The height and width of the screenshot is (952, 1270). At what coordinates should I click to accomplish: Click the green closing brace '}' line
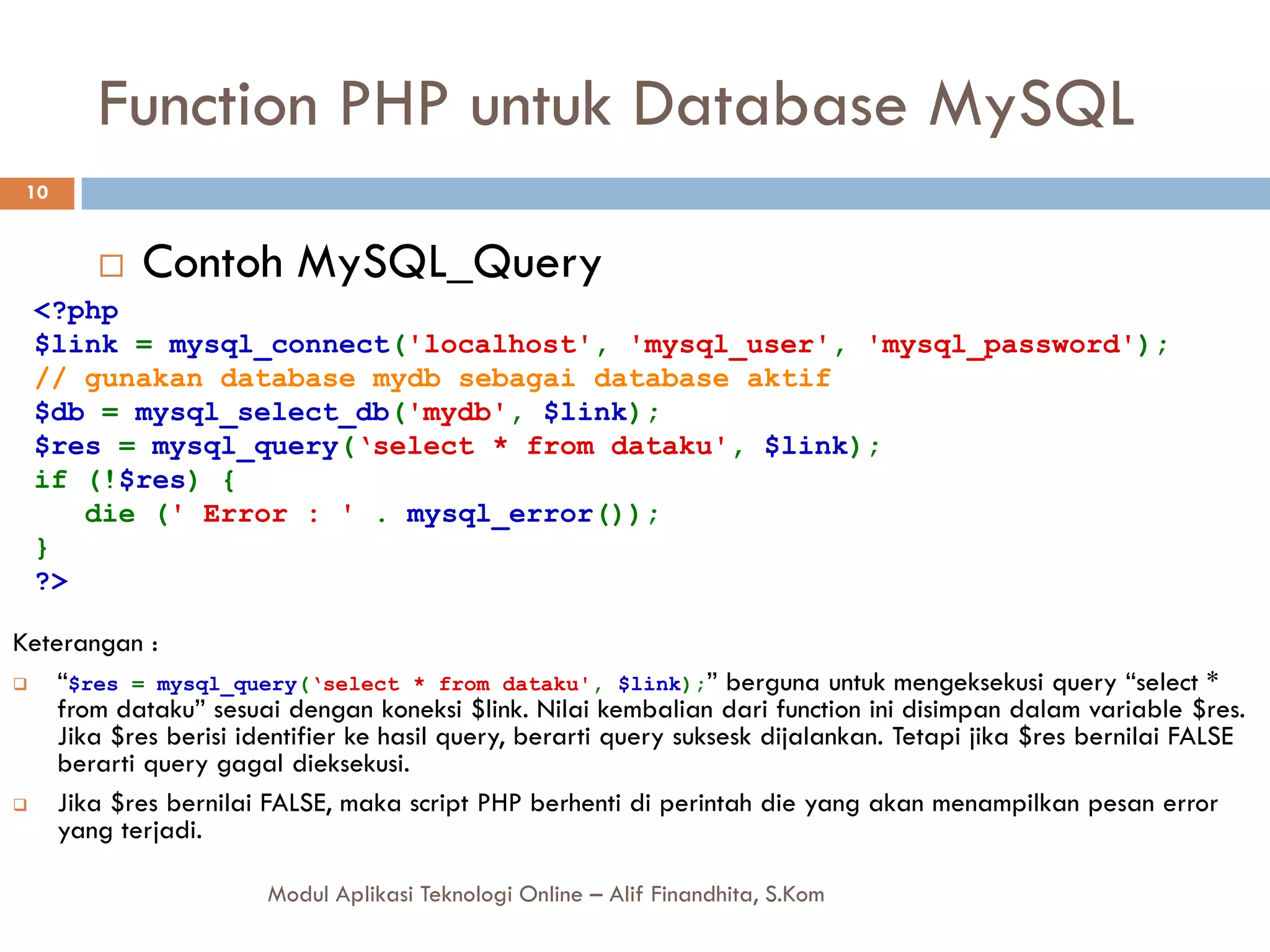pos(42,548)
